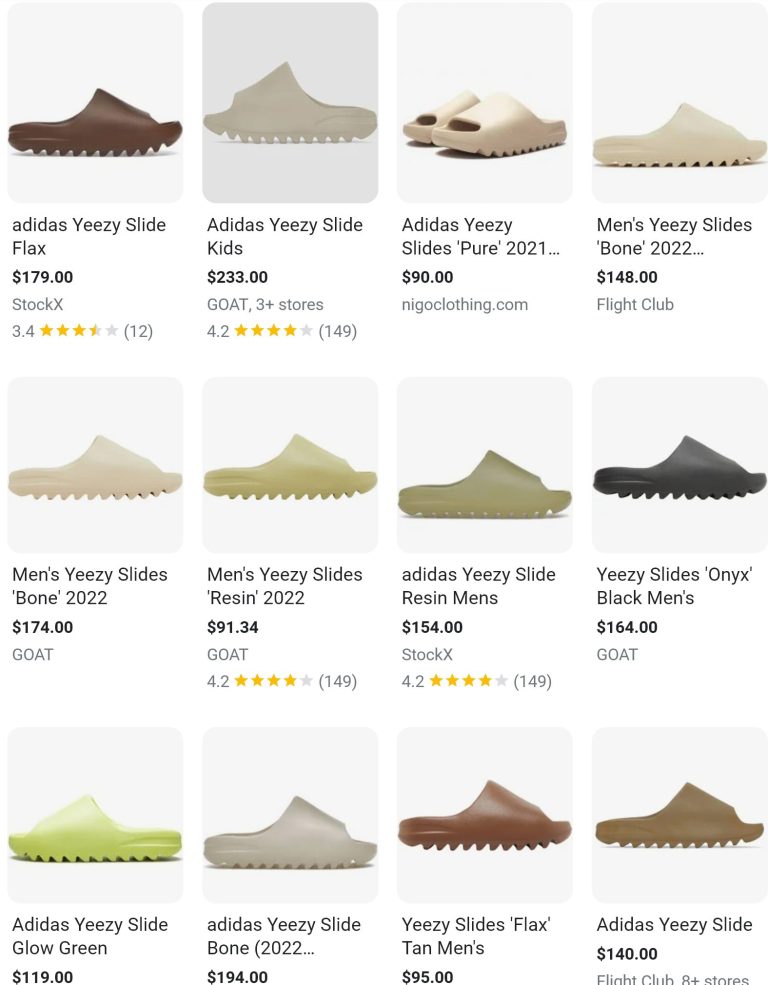Click the Adidas Yeezy Slide Kids title
Viewport: 768px width, 985px height.
[x=283, y=236]
